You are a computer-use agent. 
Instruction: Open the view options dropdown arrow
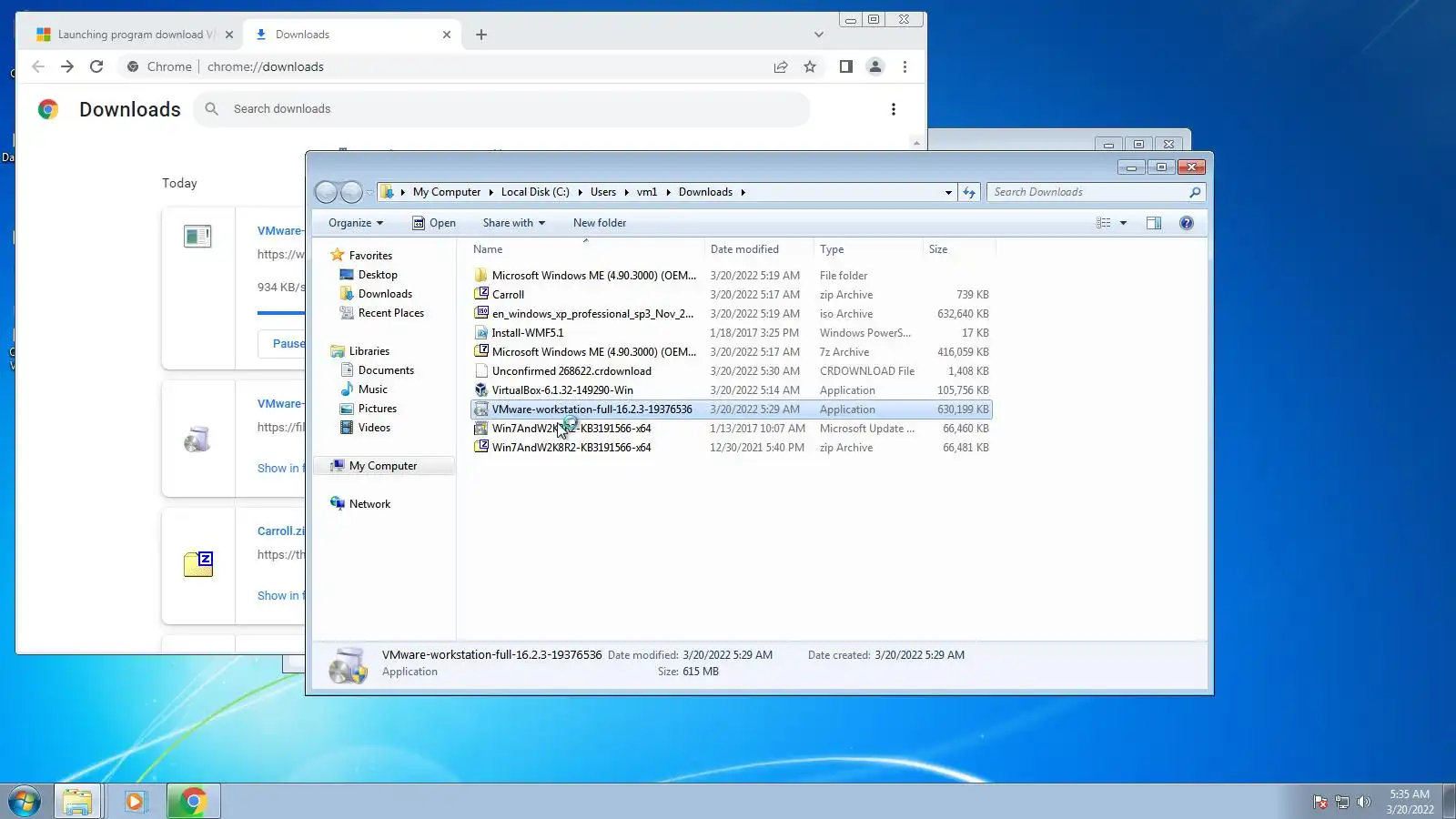click(1123, 223)
